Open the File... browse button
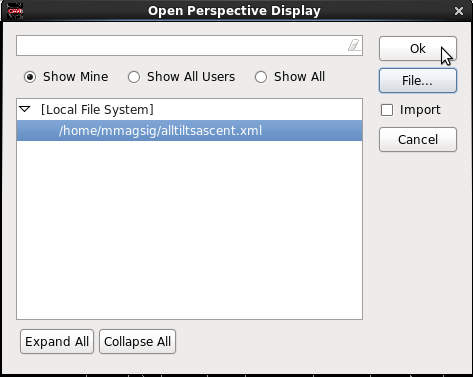Image resolution: width=473 pixels, height=377 pixels. (x=418, y=81)
